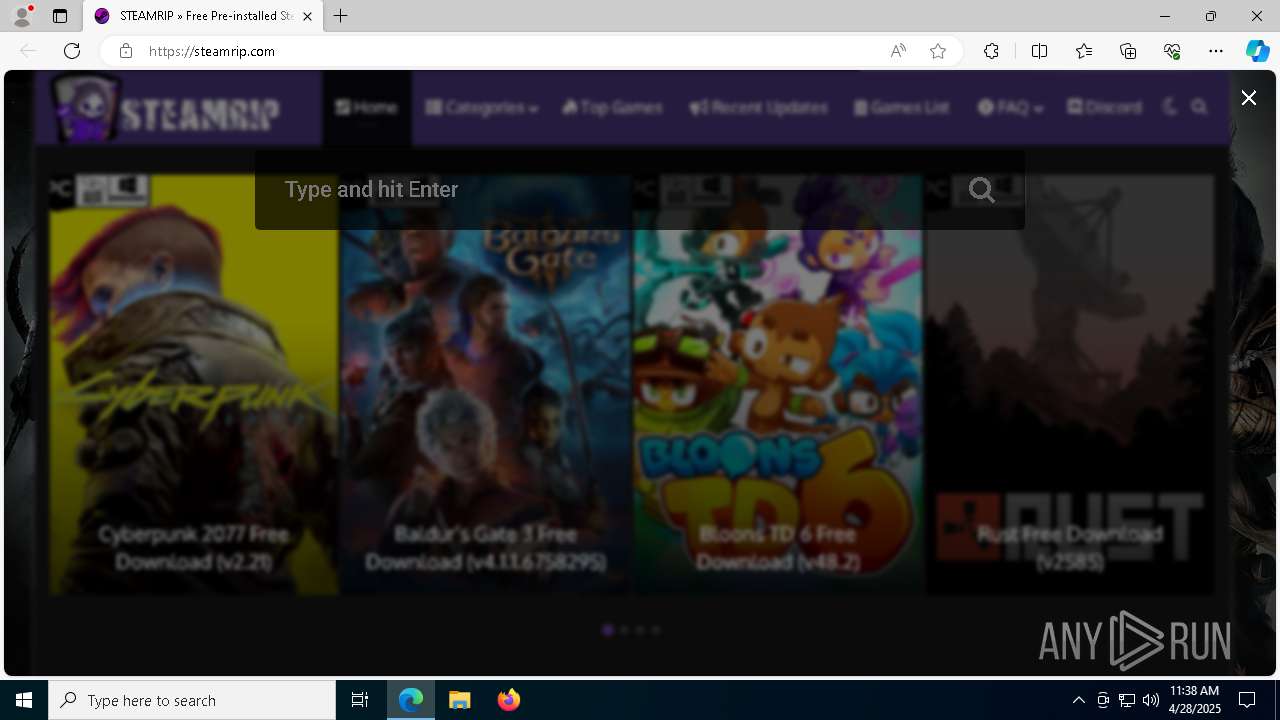This screenshot has height=720, width=1280.
Task: Open tab actions menu icon
Action: [60, 16]
